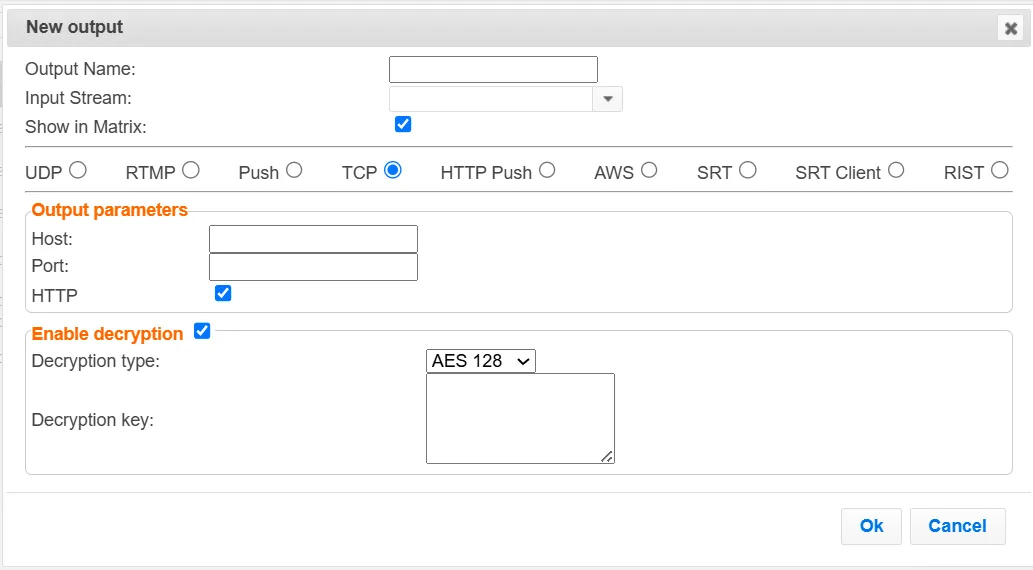Disable the Enable decryption checkbox
This screenshot has height=570, width=1033.
[x=202, y=331]
